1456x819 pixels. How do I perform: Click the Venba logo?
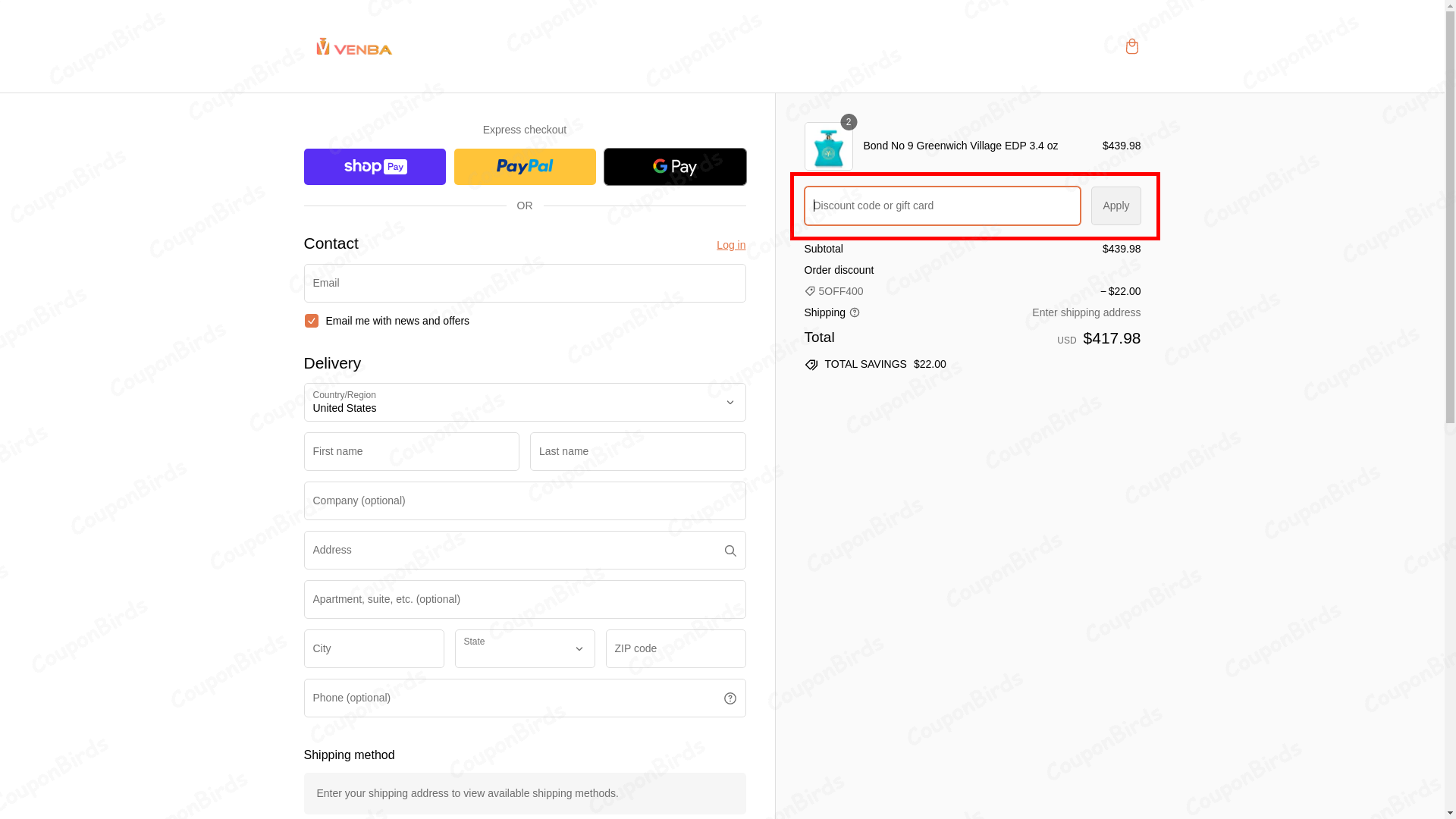pos(354,47)
